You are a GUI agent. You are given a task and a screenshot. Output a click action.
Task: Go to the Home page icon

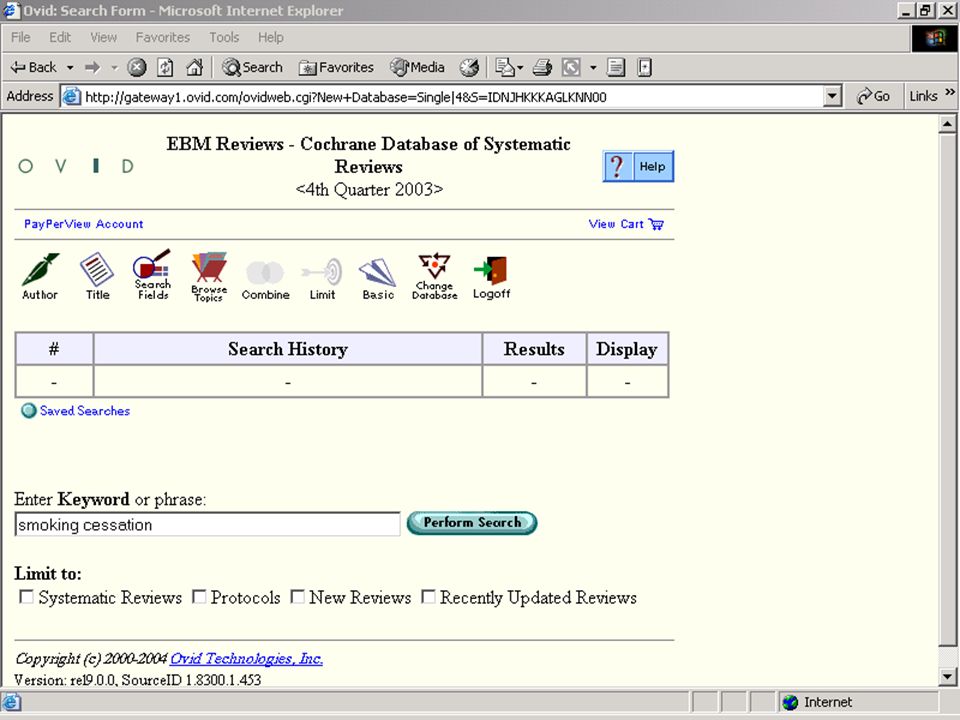pos(195,67)
